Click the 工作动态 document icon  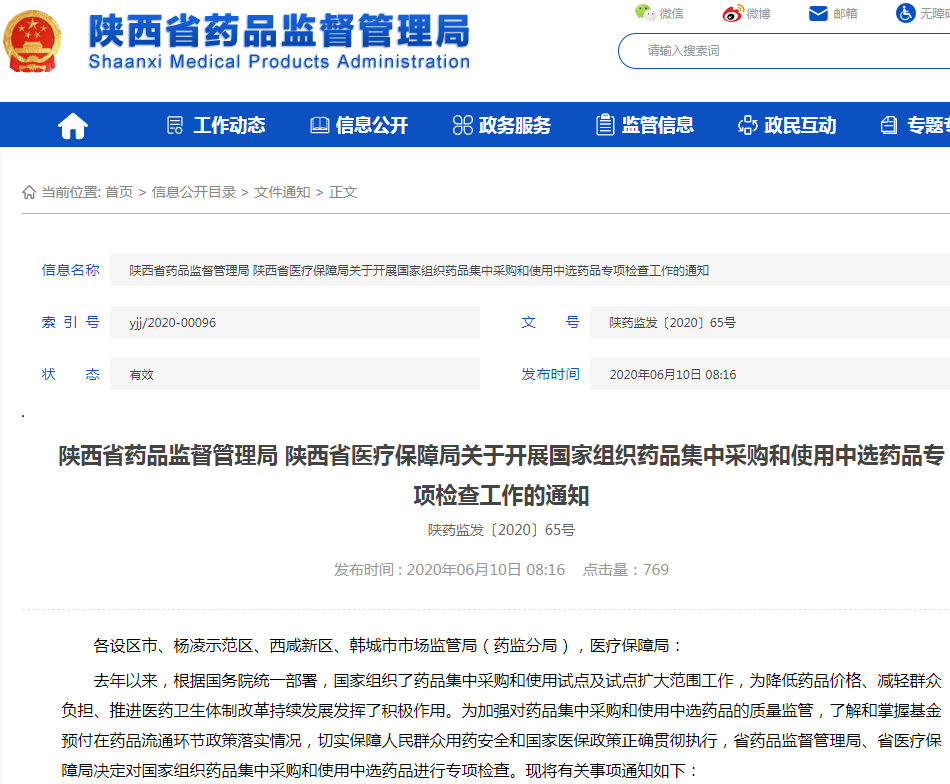(x=174, y=125)
